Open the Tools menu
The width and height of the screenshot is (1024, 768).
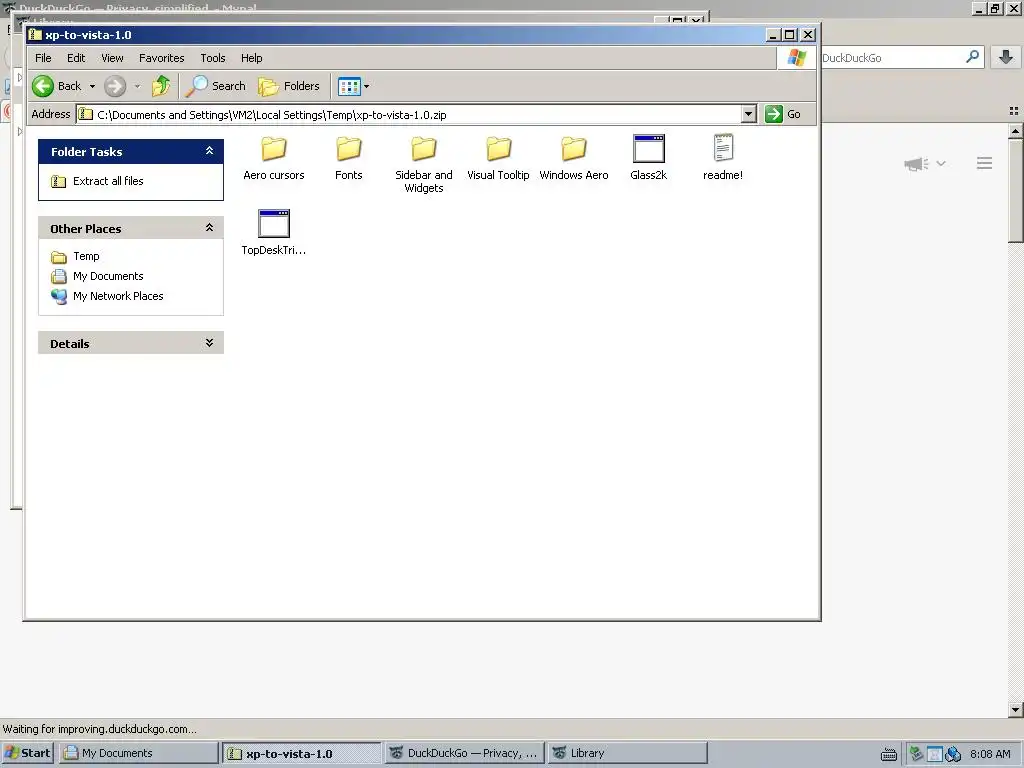[213, 58]
